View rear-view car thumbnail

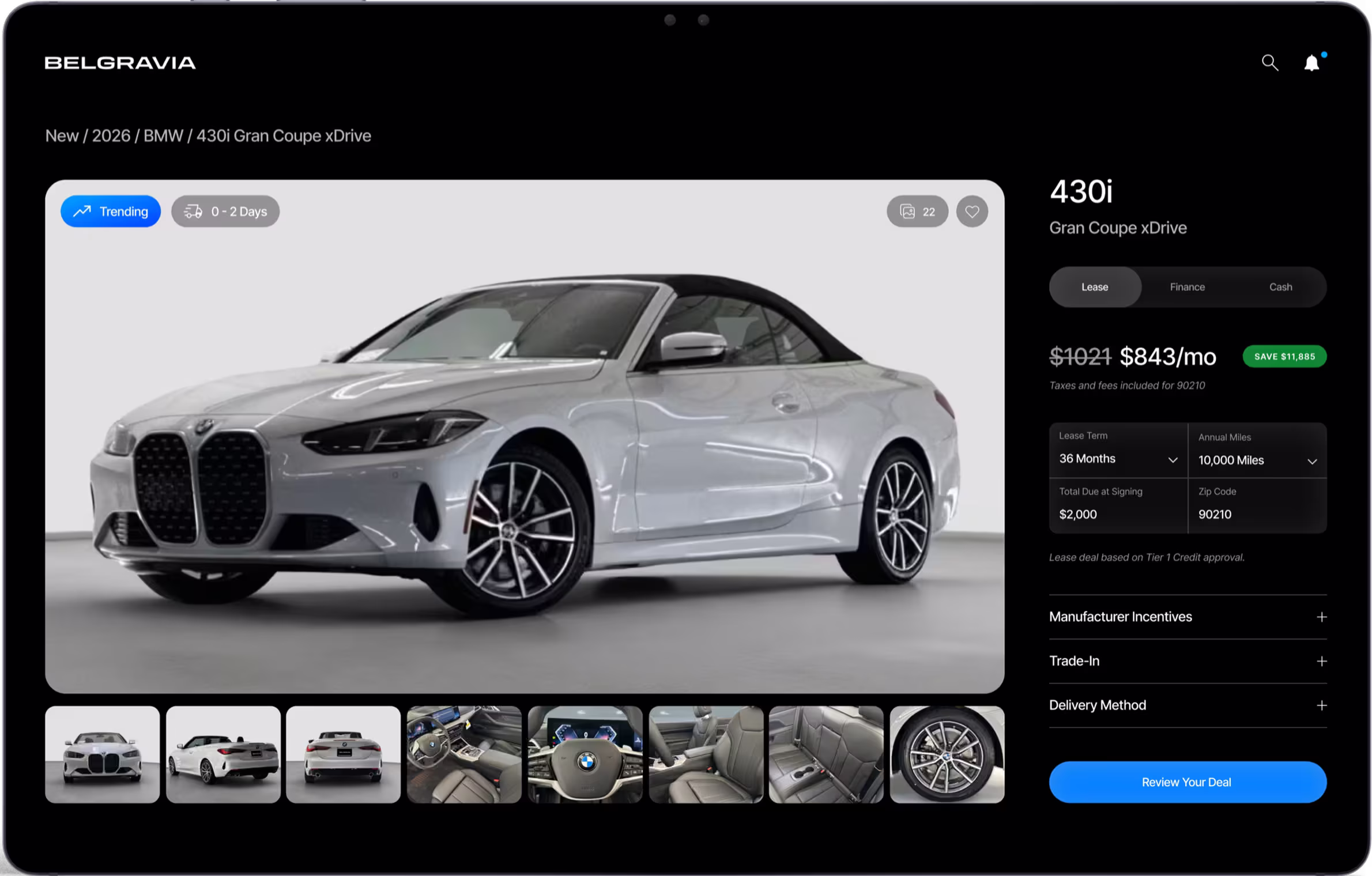pos(343,754)
